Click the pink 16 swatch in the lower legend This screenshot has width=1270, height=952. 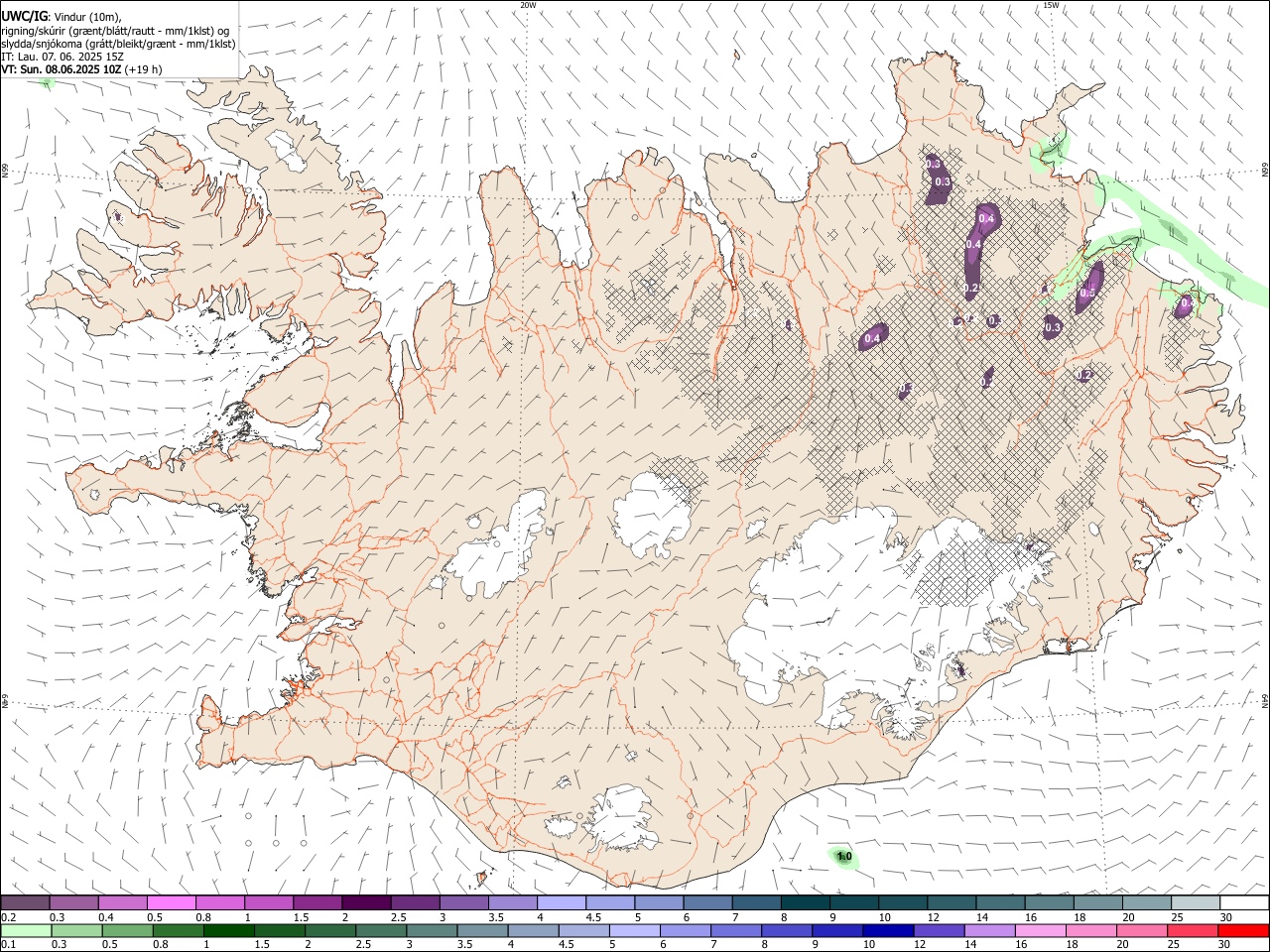click(1039, 930)
